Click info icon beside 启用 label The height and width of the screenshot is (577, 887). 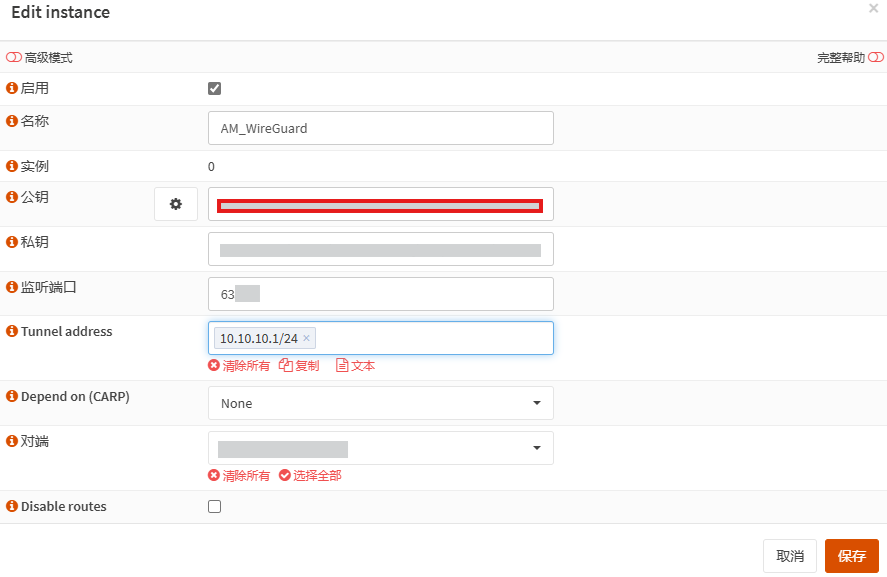pyautogui.click(x=12, y=88)
